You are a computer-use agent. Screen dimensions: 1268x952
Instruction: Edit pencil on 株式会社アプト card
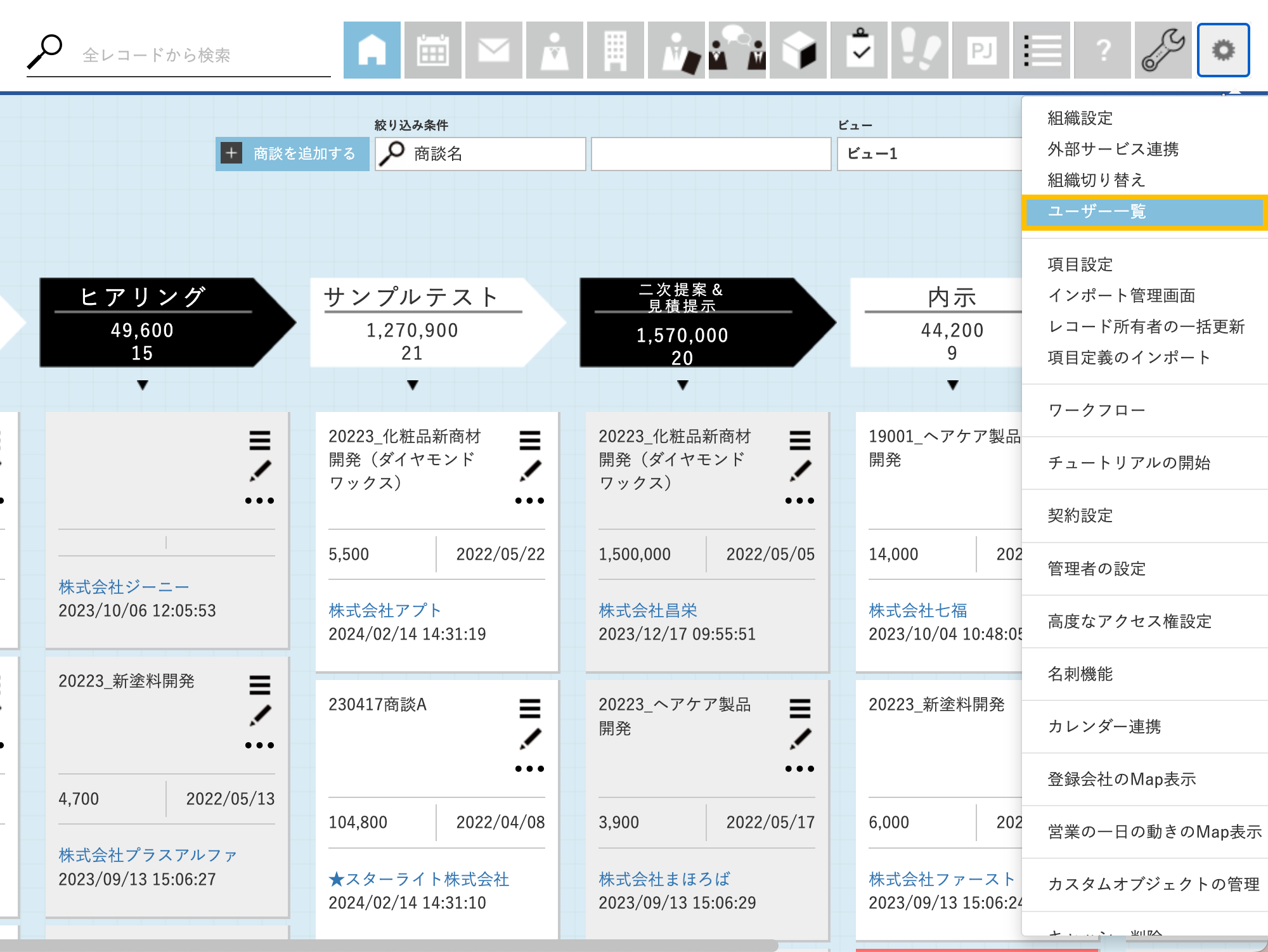coord(530,471)
